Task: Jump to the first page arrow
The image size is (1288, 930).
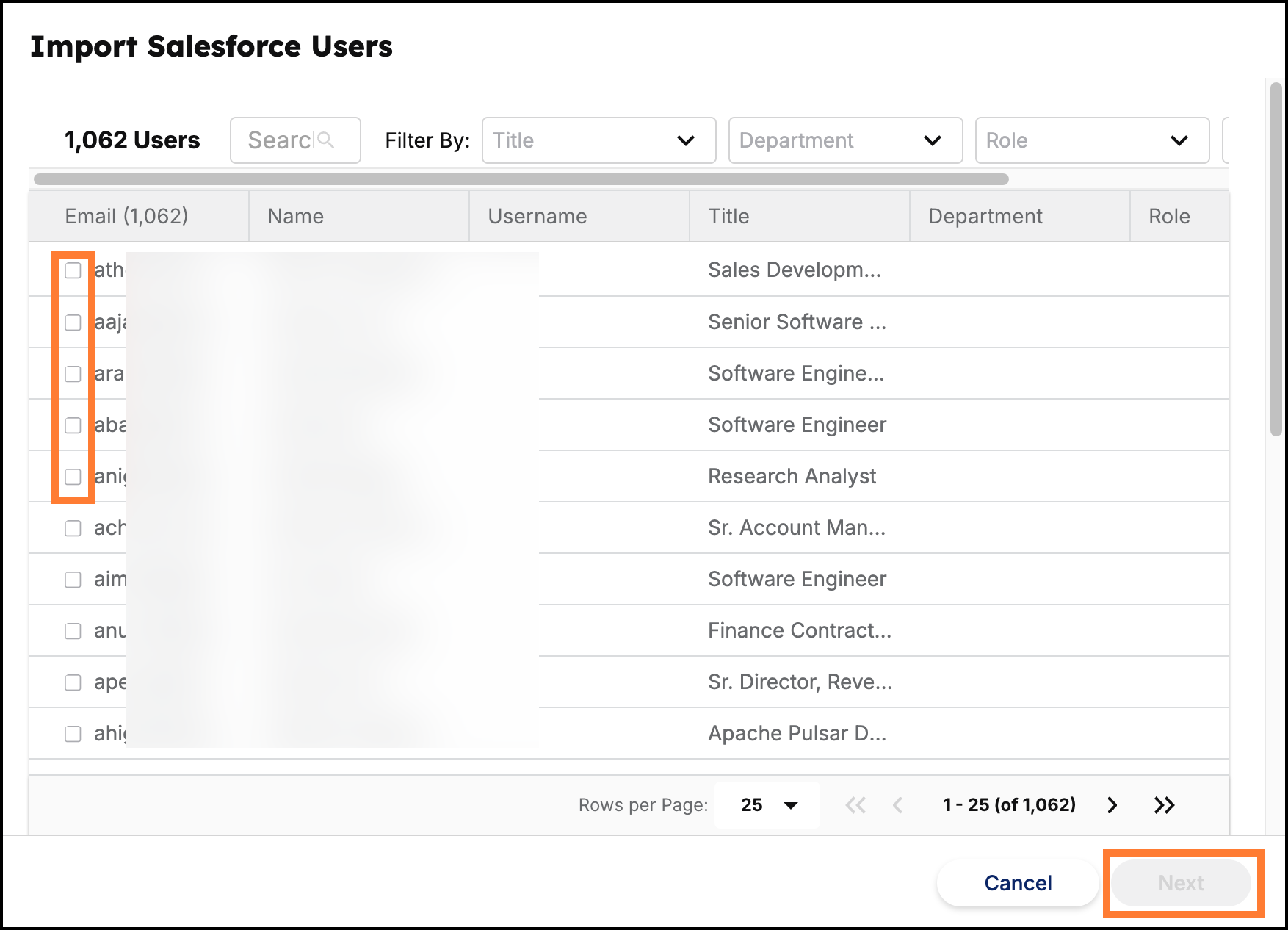Action: point(855,805)
